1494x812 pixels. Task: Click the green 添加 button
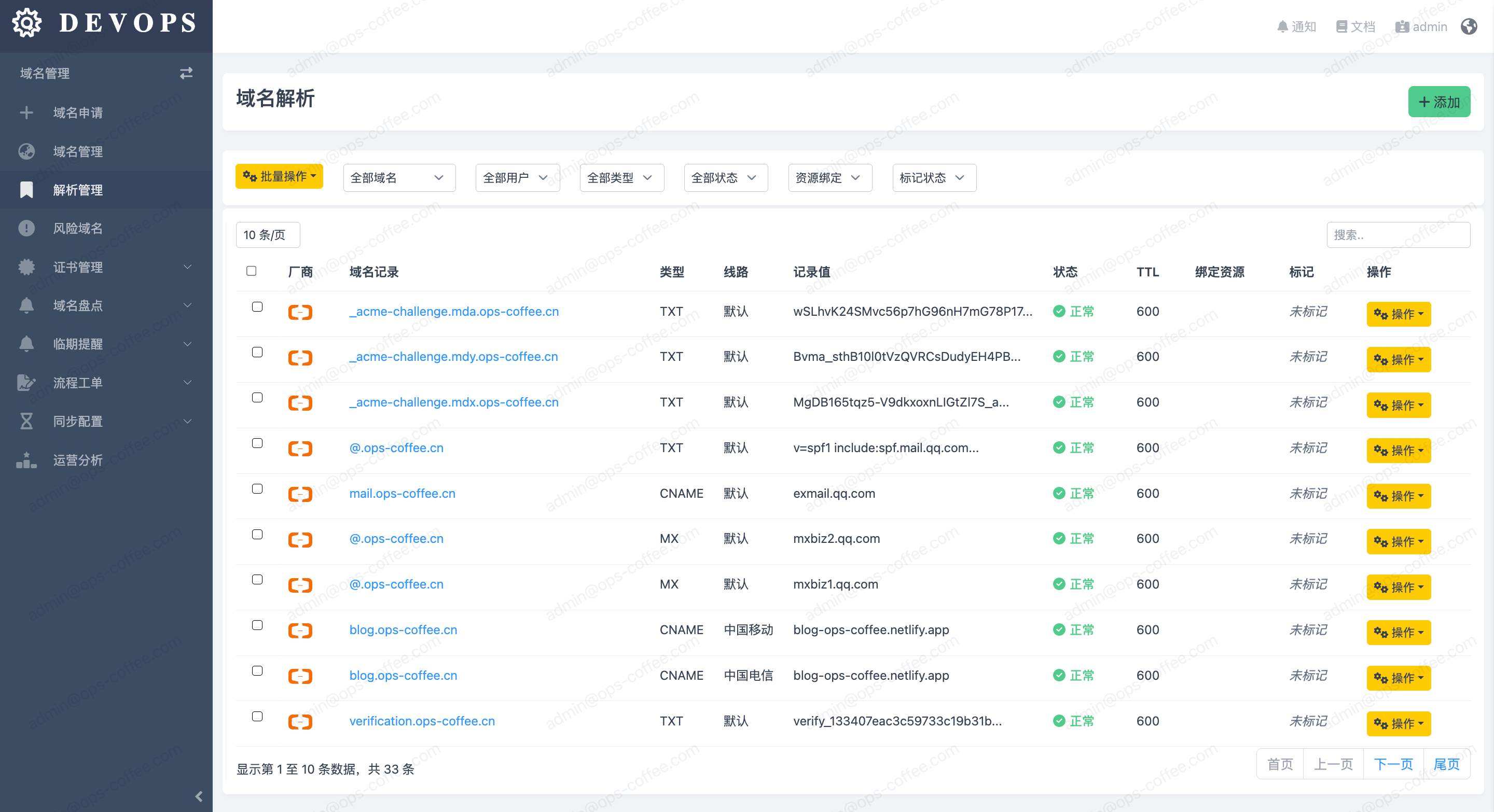tap(1438, 102)
